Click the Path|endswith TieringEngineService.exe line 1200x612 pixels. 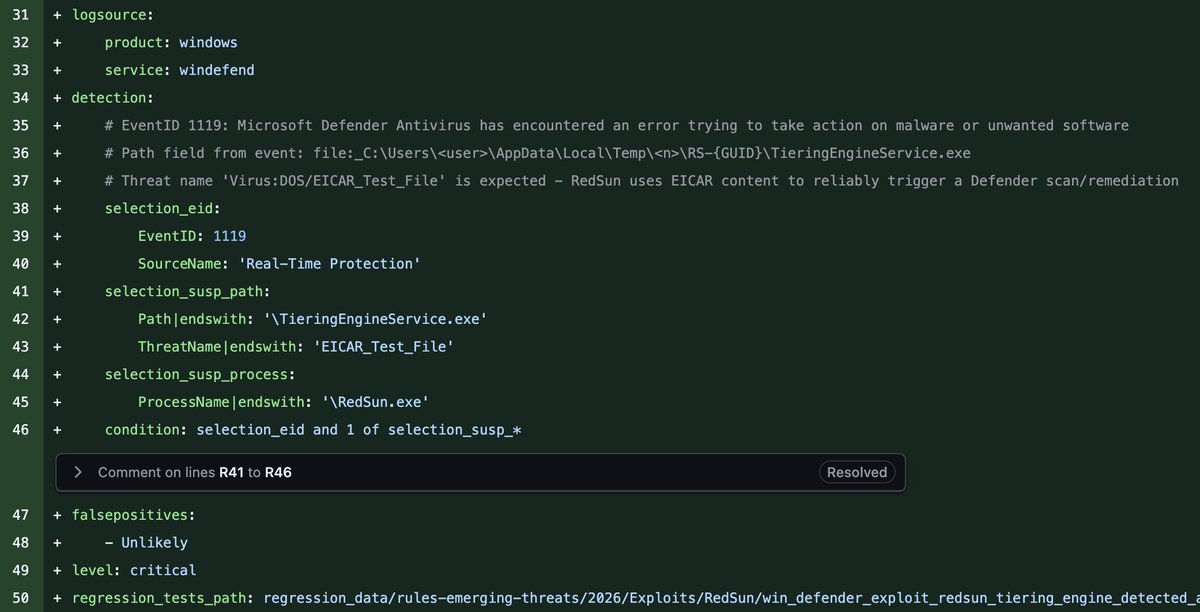pyautogui.click(x=312, y=319)
